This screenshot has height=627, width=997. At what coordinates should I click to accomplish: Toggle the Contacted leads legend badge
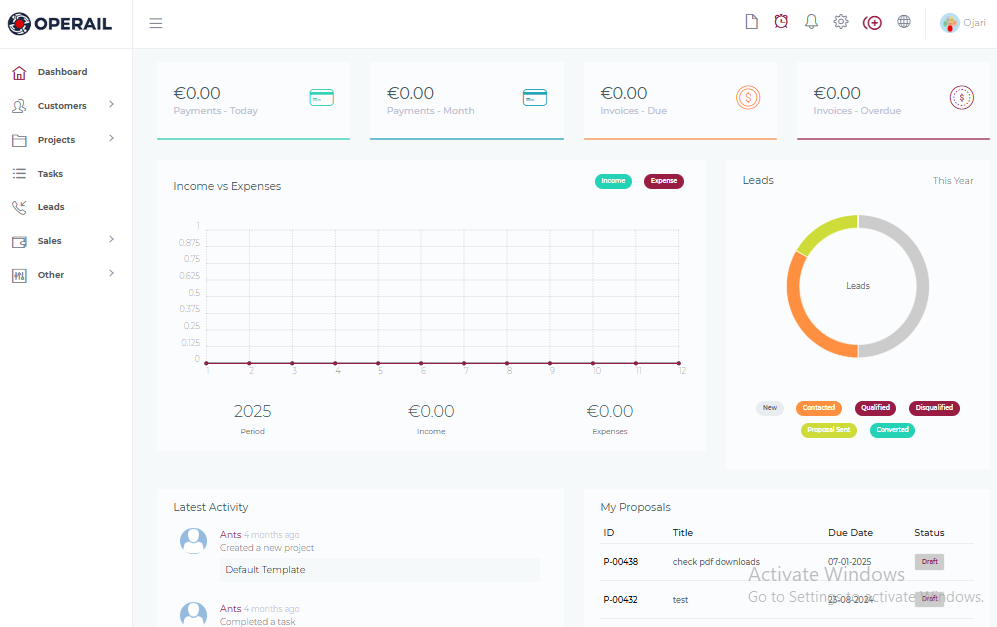click(x=818, y=408)
